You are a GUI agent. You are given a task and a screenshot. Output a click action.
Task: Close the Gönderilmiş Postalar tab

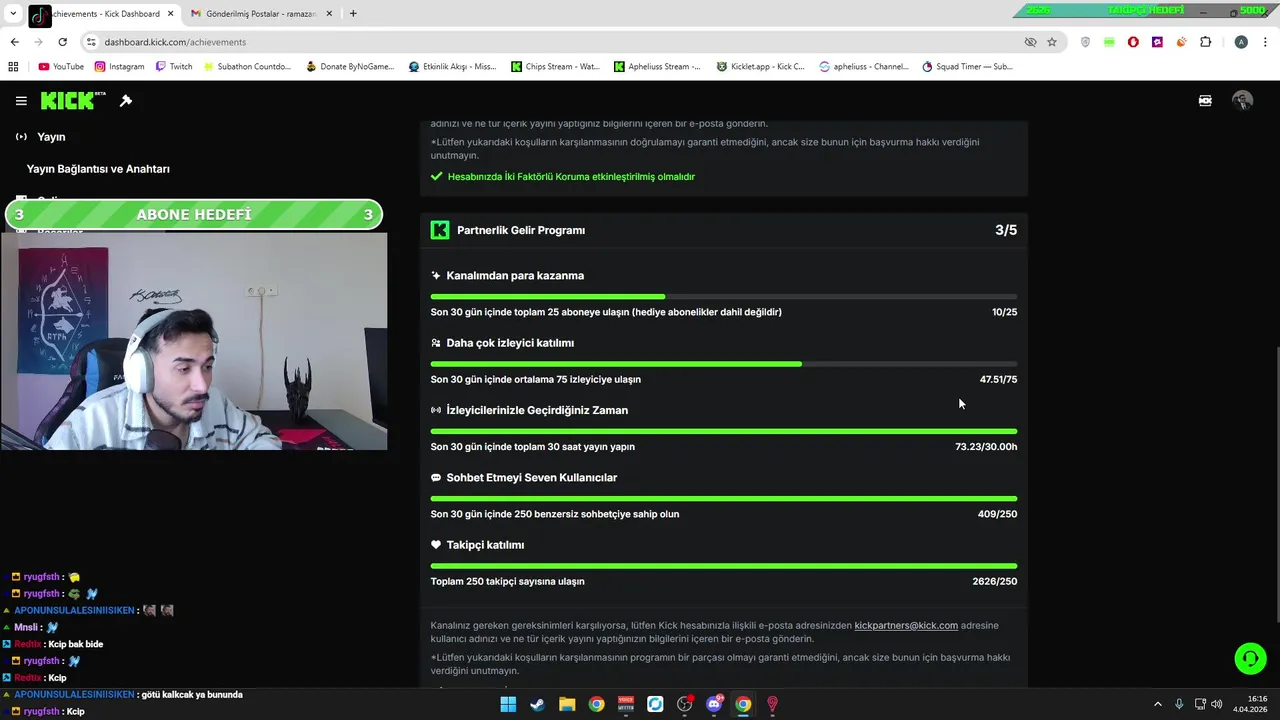(331, 14)
